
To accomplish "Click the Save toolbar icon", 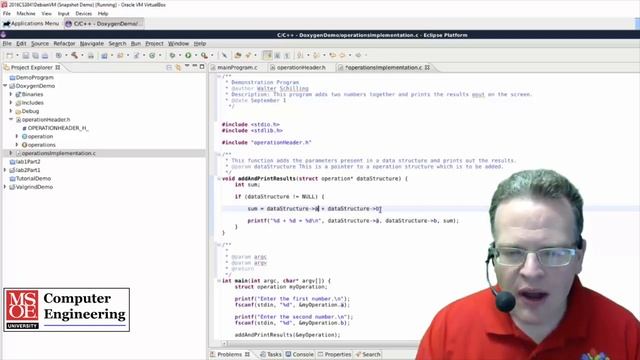I will 26,55.
